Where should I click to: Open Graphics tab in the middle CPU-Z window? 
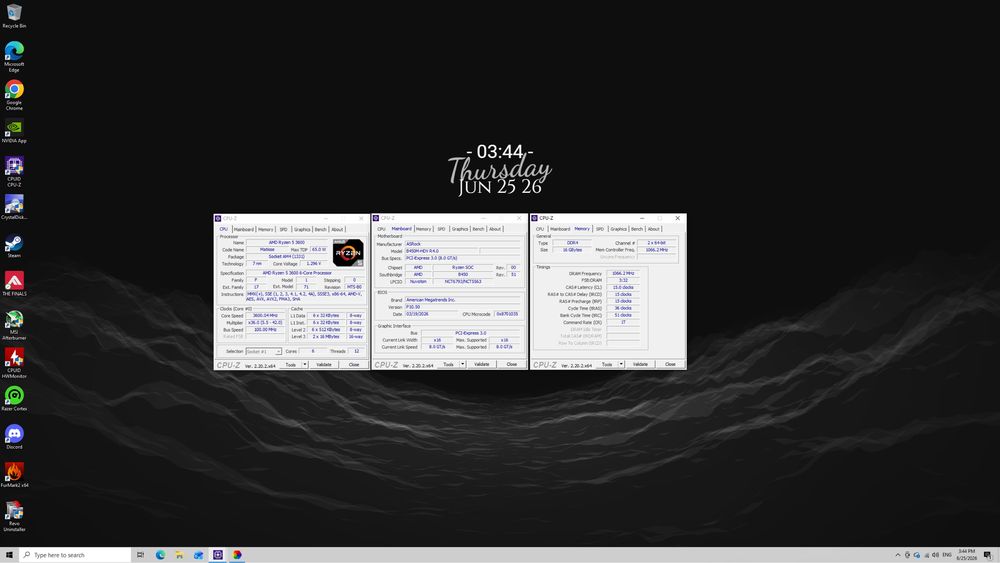click(x=460, y=228)
